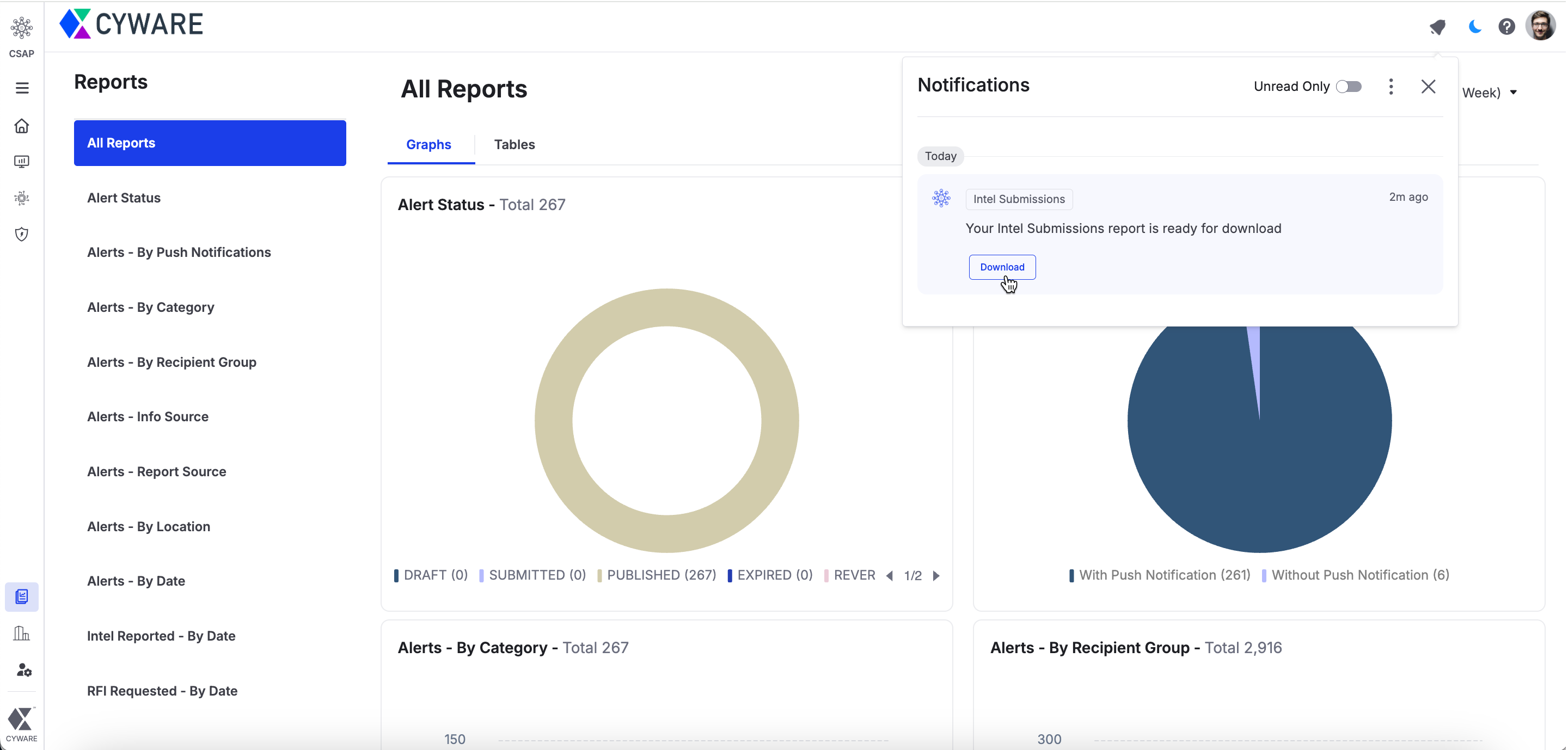Switch to the Graphs tab
The height and width of the screenshot is (750, 1568).
click(429, 145)
